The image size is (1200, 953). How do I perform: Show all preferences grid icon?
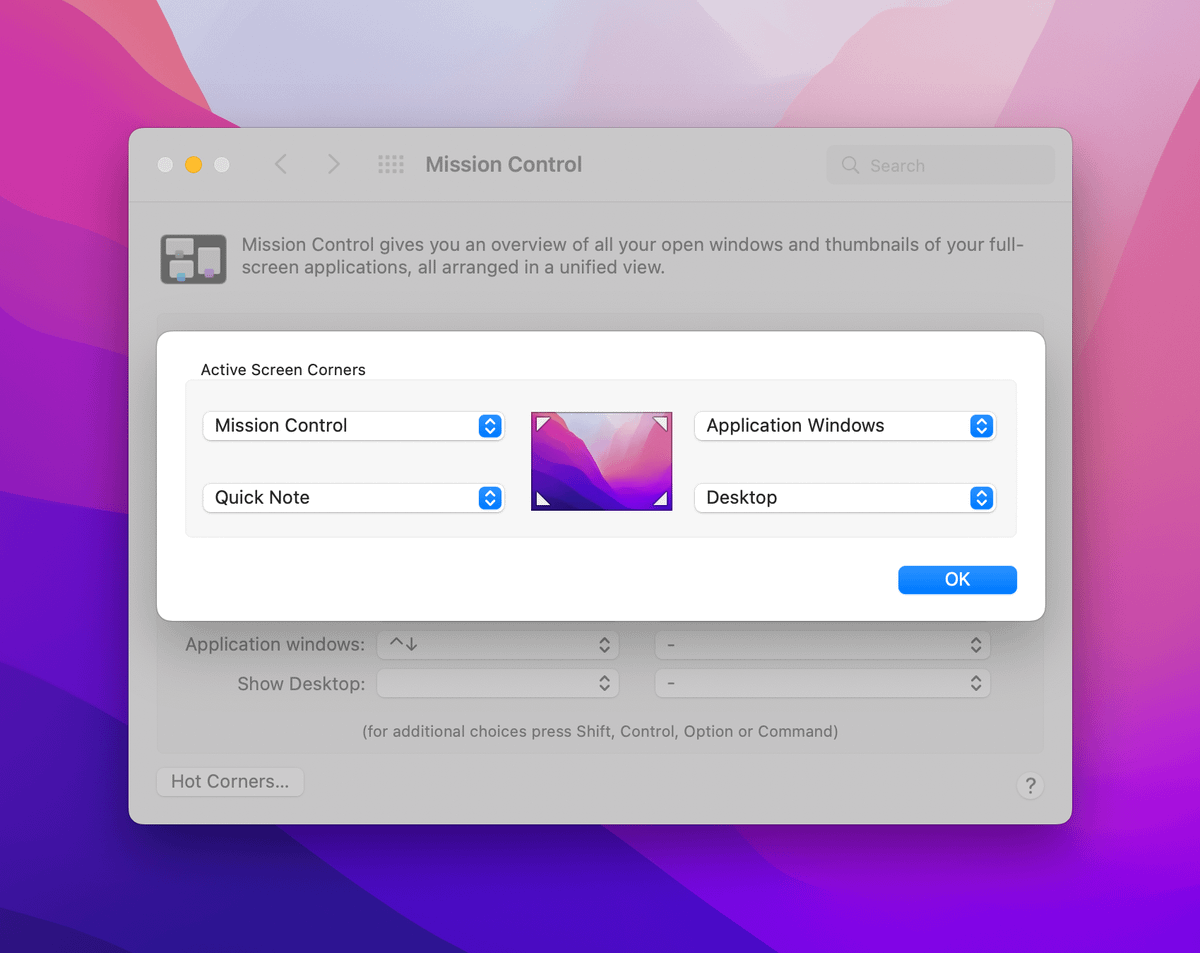(391, 165)
